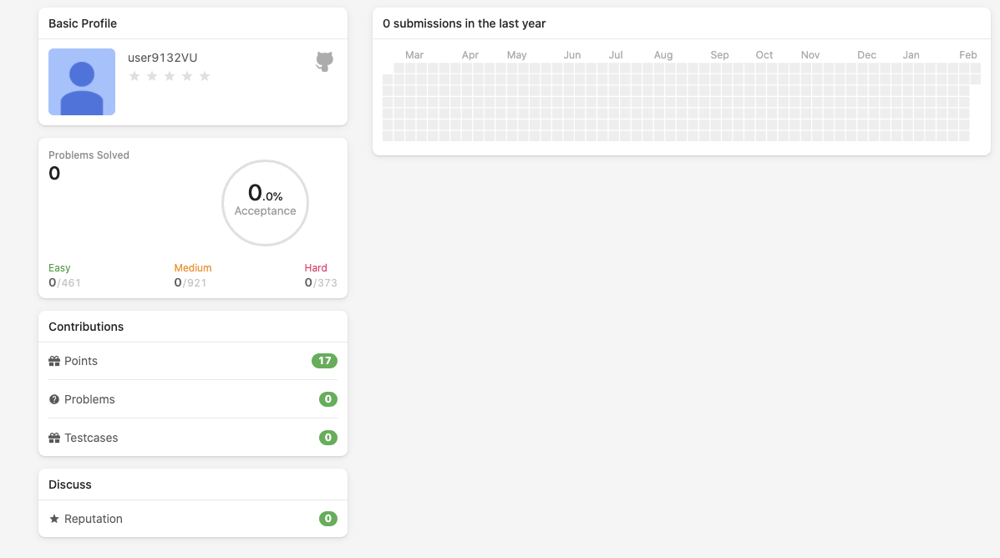Click the gift icon beside Testcases
This screenshot has height=558, width=1000.
click(x=54, y=437)
